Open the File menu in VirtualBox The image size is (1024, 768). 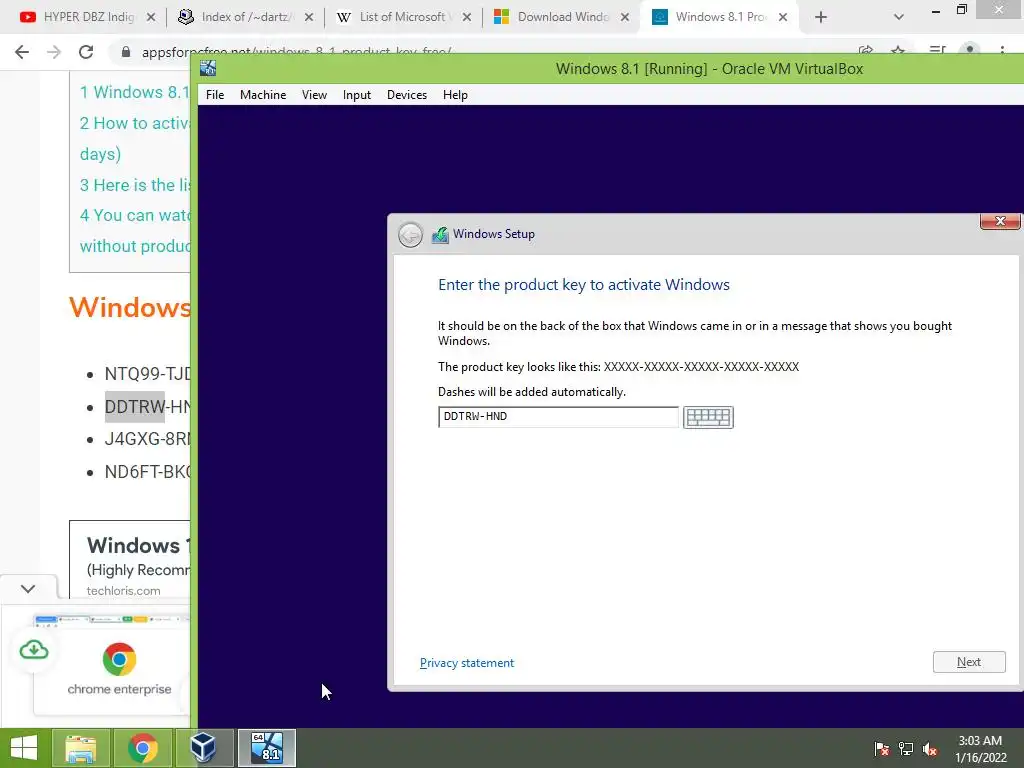(x=215, y=95)
